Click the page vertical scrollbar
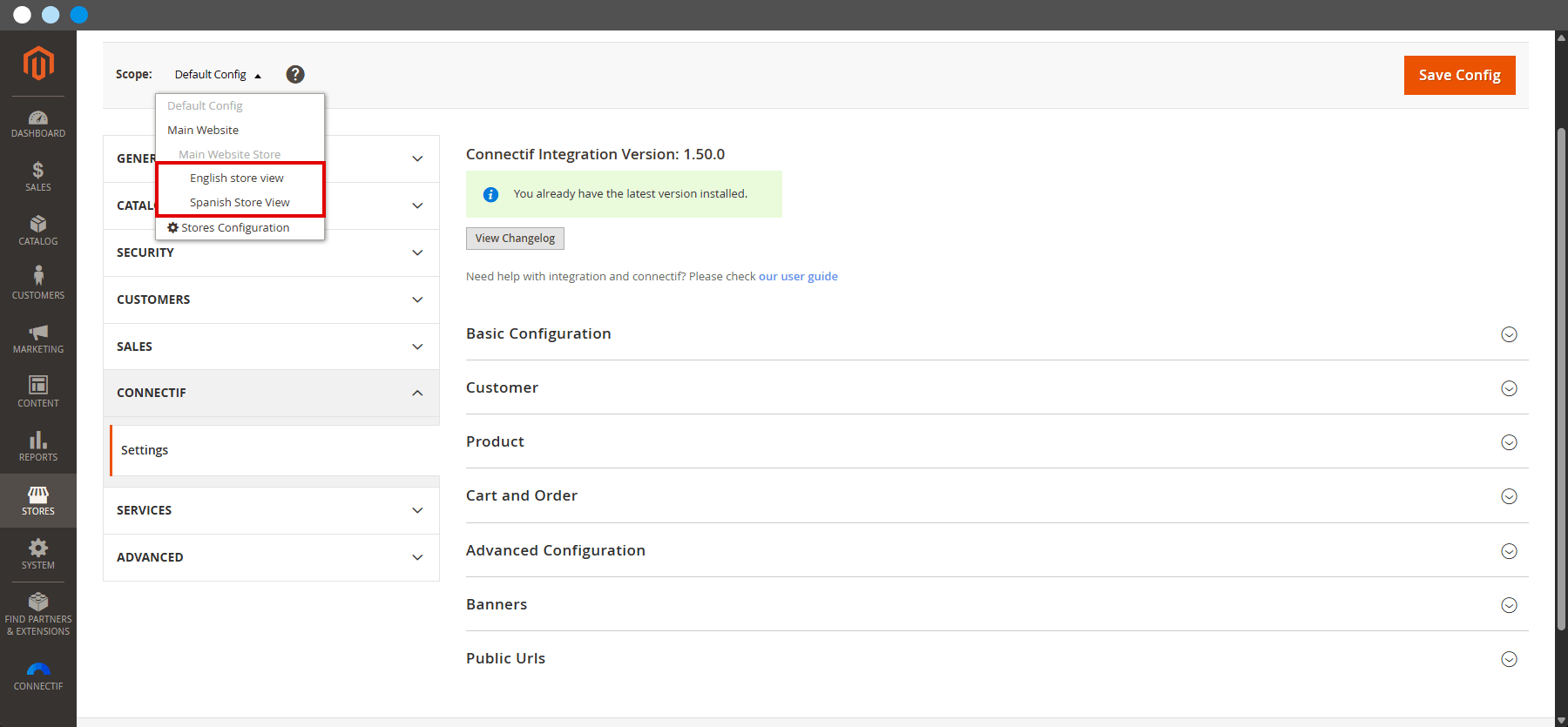The image size is (1568, 727). point(1561,379)
